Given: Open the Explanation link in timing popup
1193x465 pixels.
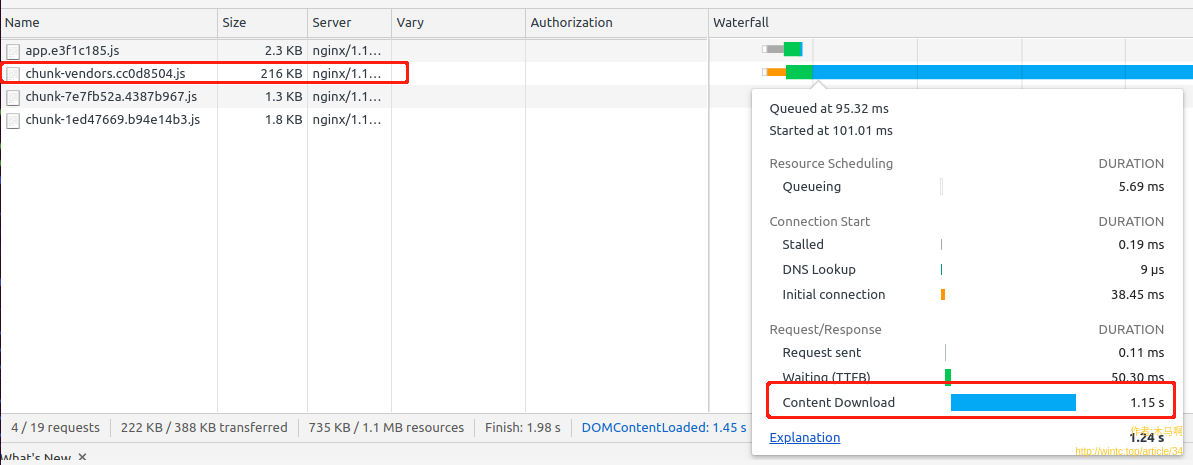Looking at the screenshot, I should (x=805, y=438).
